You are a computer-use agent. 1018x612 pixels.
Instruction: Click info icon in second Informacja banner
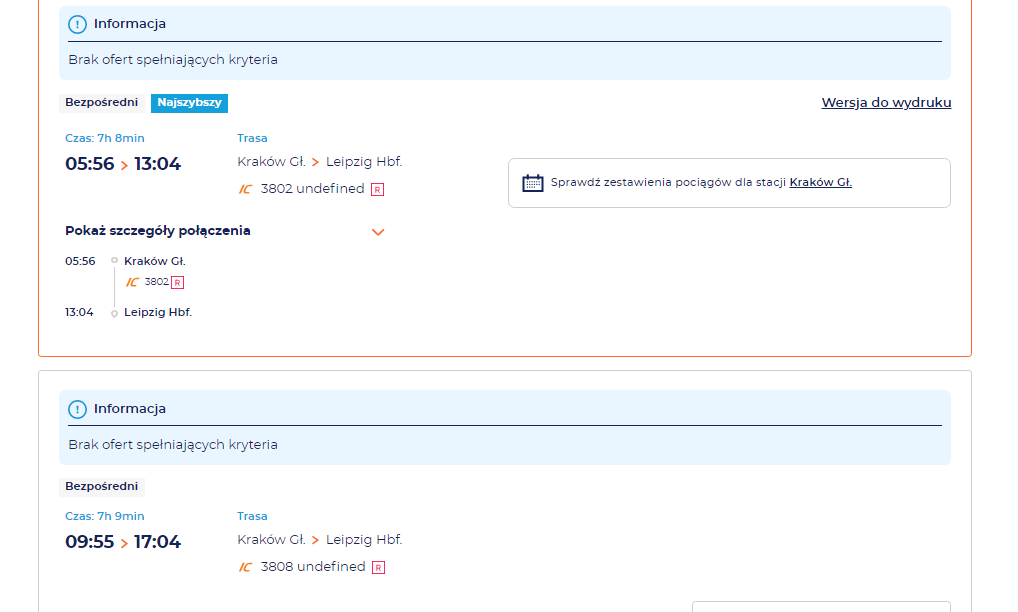(77, 410)
